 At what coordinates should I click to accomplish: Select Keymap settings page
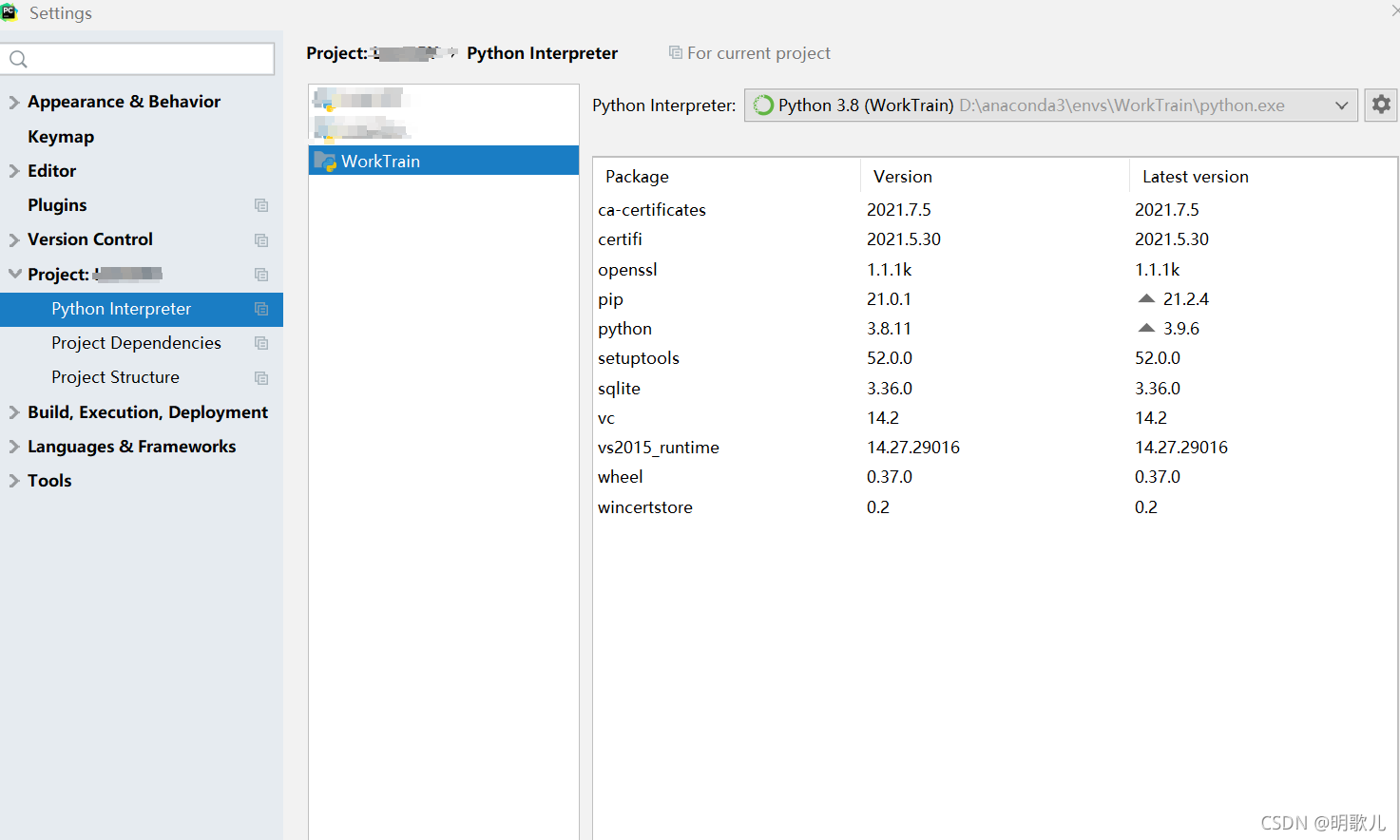[61, 137]
